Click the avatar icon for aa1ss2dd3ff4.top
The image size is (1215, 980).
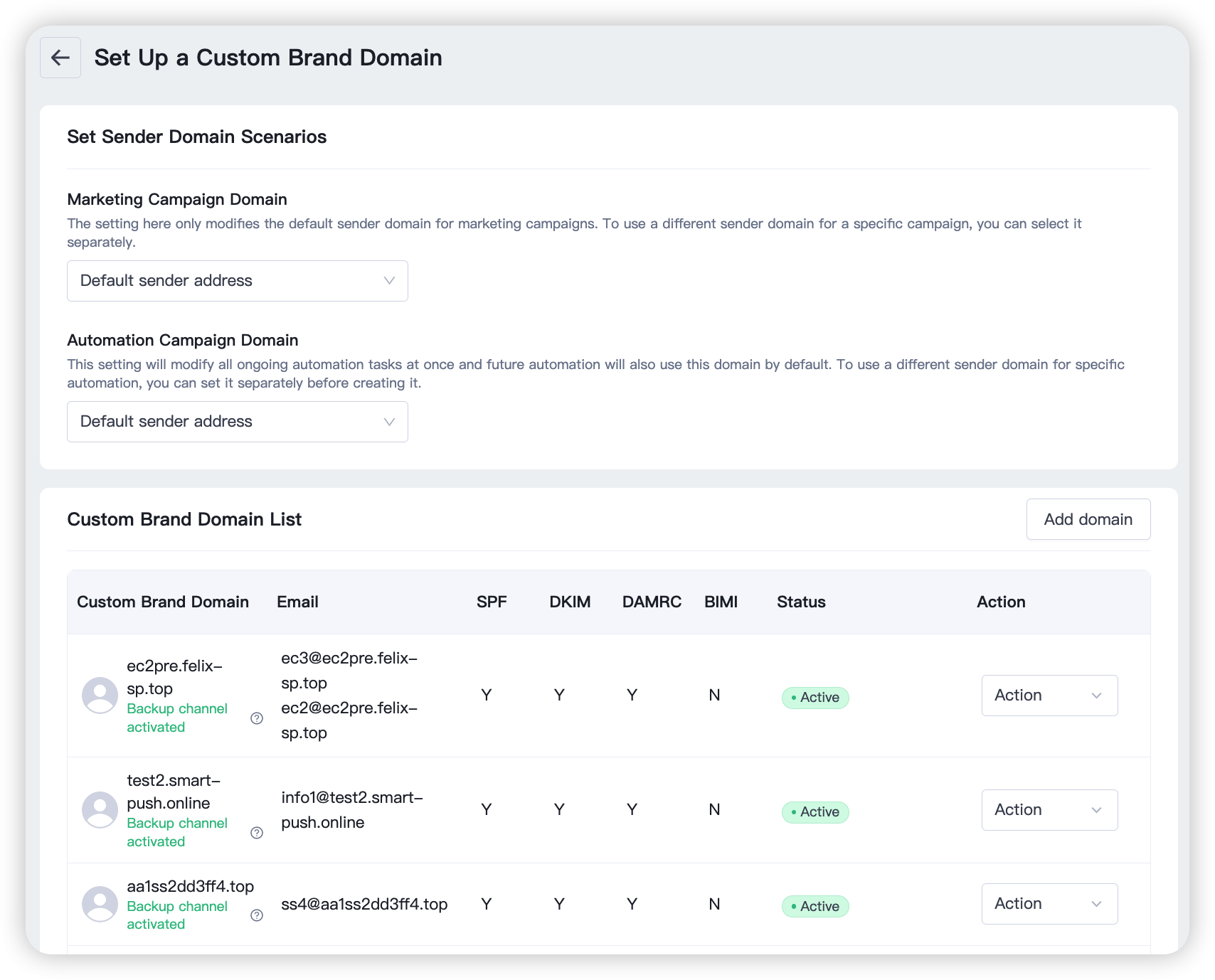(x=100, y=904)
